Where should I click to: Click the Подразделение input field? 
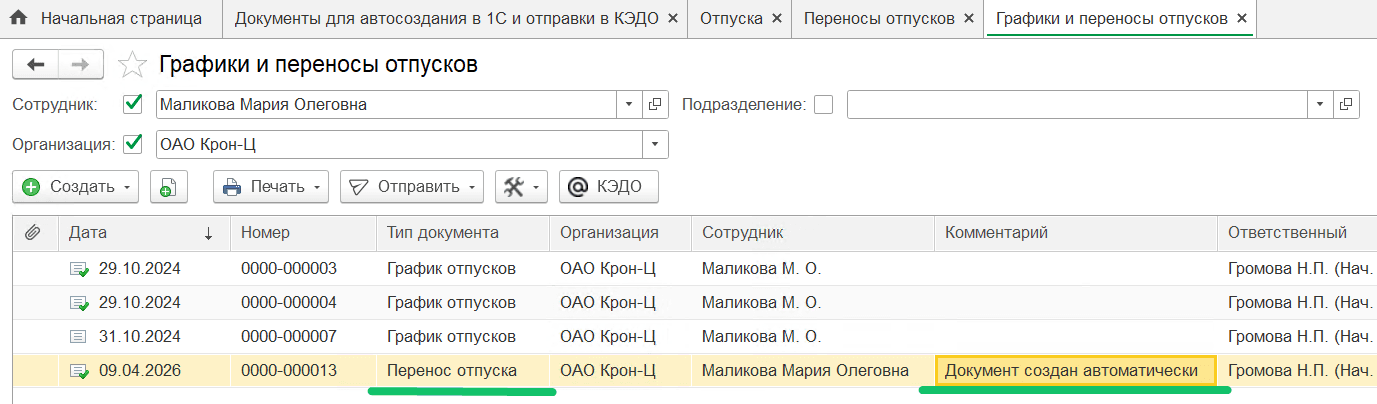tap(1077, 104)
